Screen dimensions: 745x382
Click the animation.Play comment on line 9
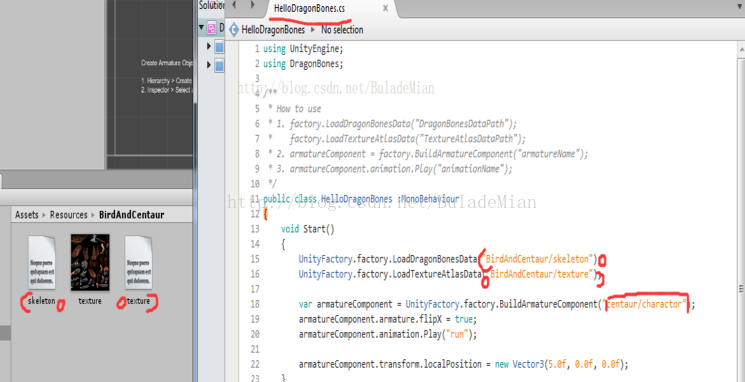click(401, 169)
